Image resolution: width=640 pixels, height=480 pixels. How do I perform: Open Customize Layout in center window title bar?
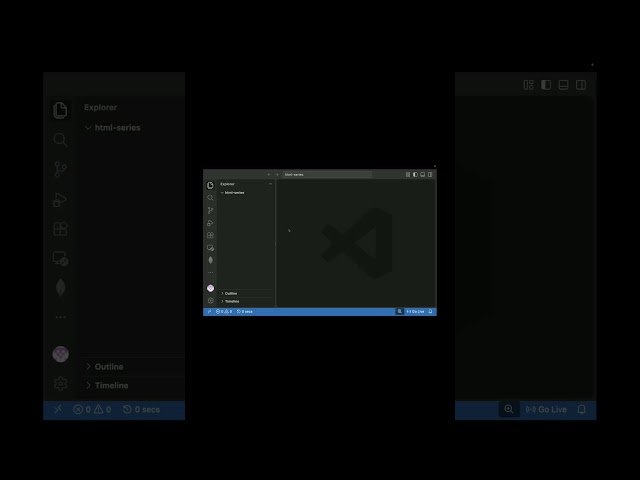point(408,175)
